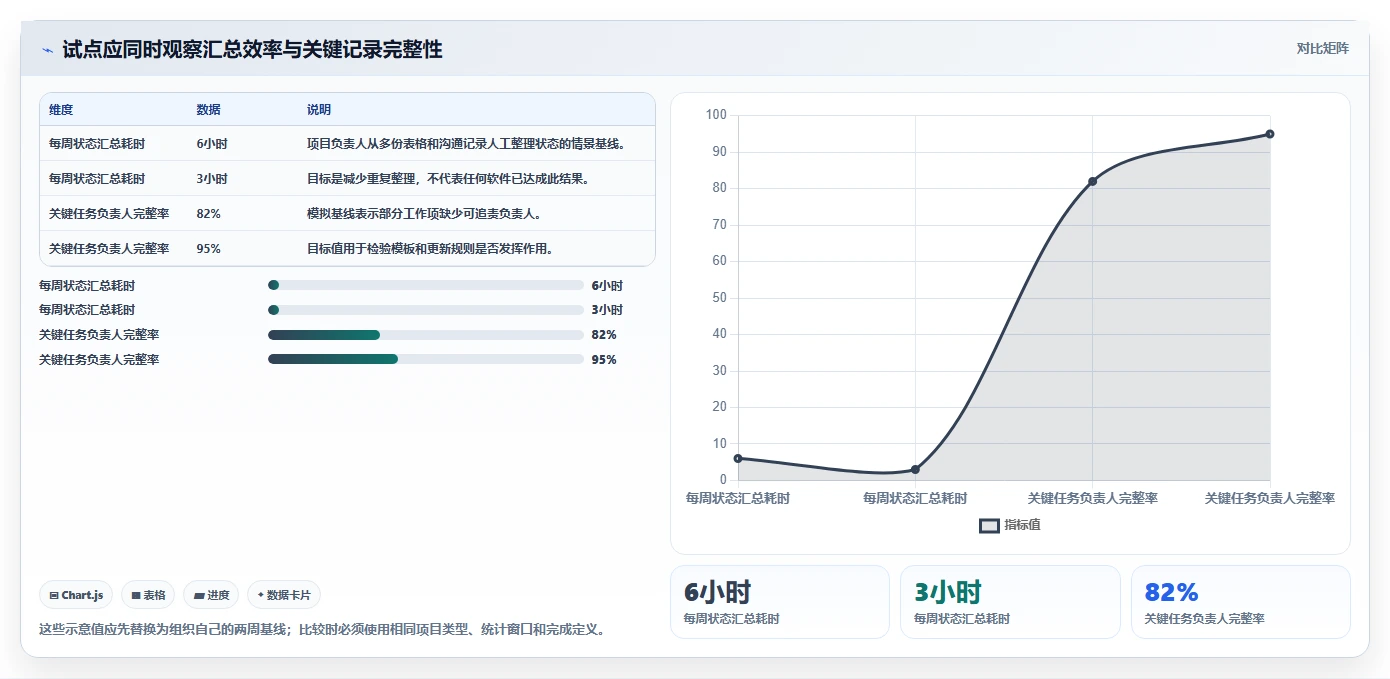Select the 表格 chip

[x=148, y=595]
